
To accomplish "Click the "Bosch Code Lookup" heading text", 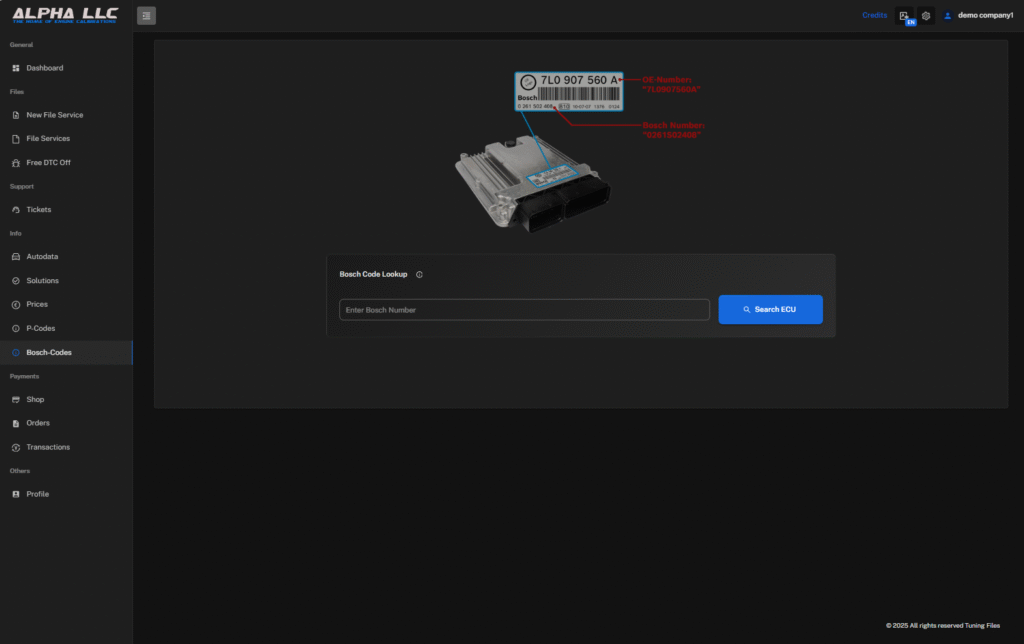I will point(373,274).
